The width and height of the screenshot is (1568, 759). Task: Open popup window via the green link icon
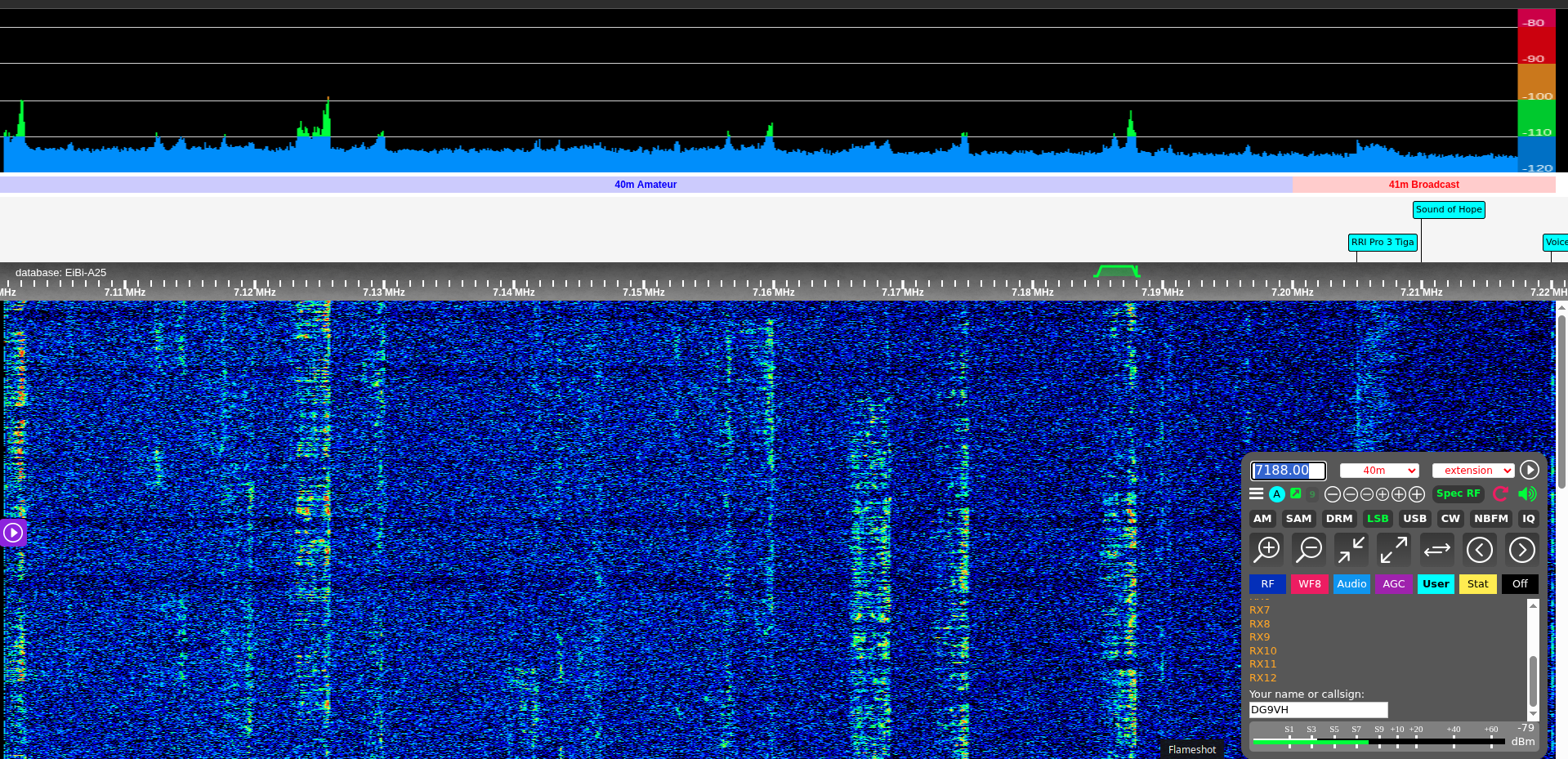pyautogui.click(x=1296, y=493)
